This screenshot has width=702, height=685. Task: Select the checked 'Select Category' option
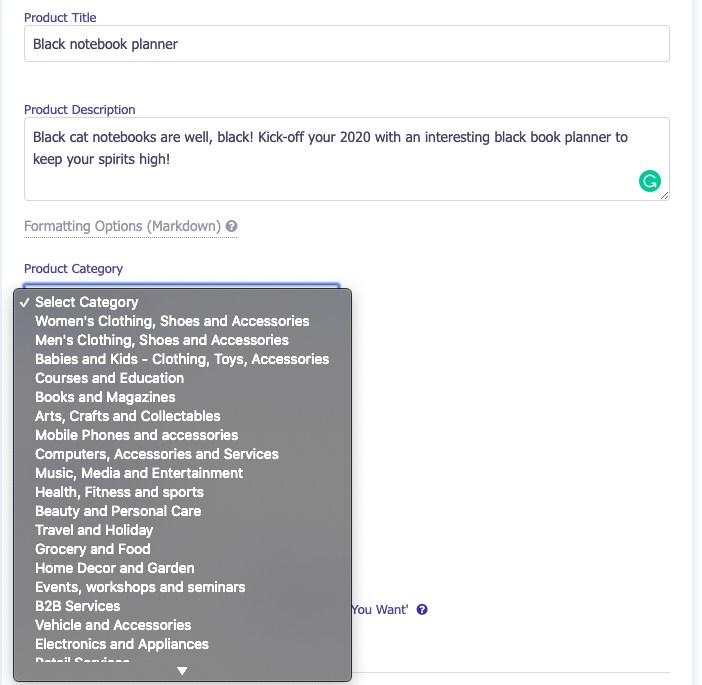[x=87, y=302]
